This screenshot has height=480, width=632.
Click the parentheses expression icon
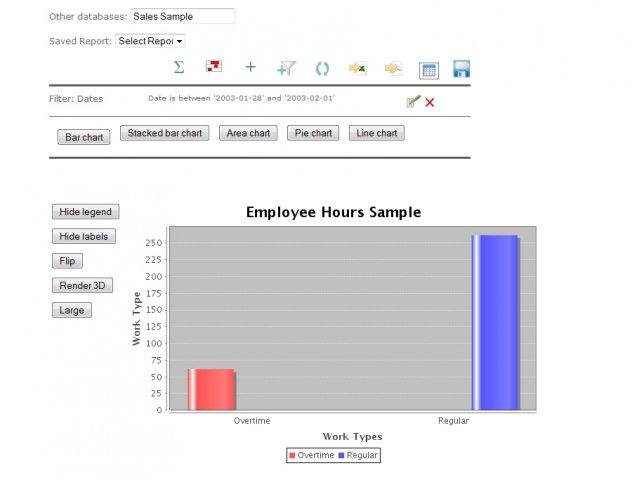(322, 69)
